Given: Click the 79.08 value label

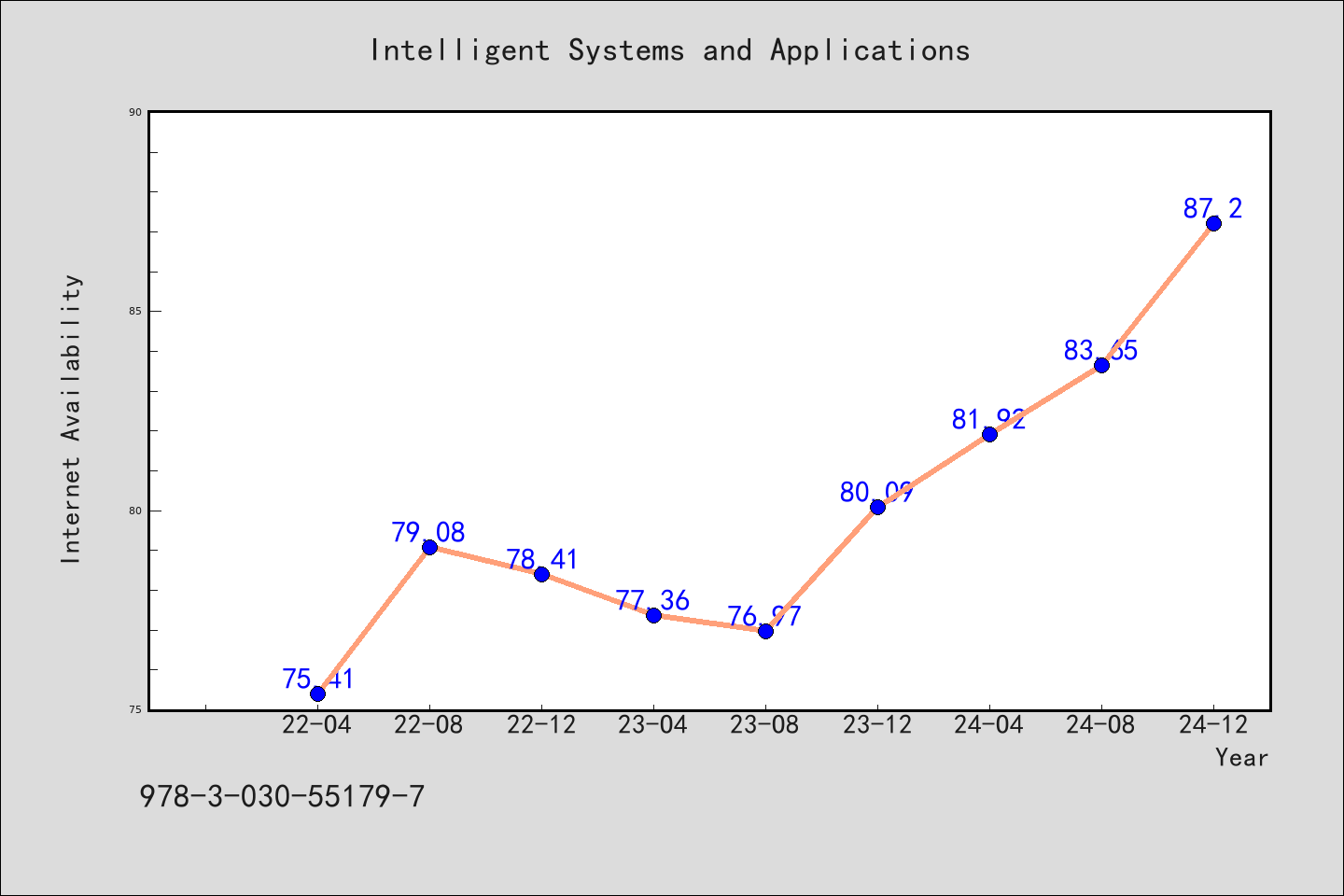Looking at the screenshot, I should pos(428,532).
